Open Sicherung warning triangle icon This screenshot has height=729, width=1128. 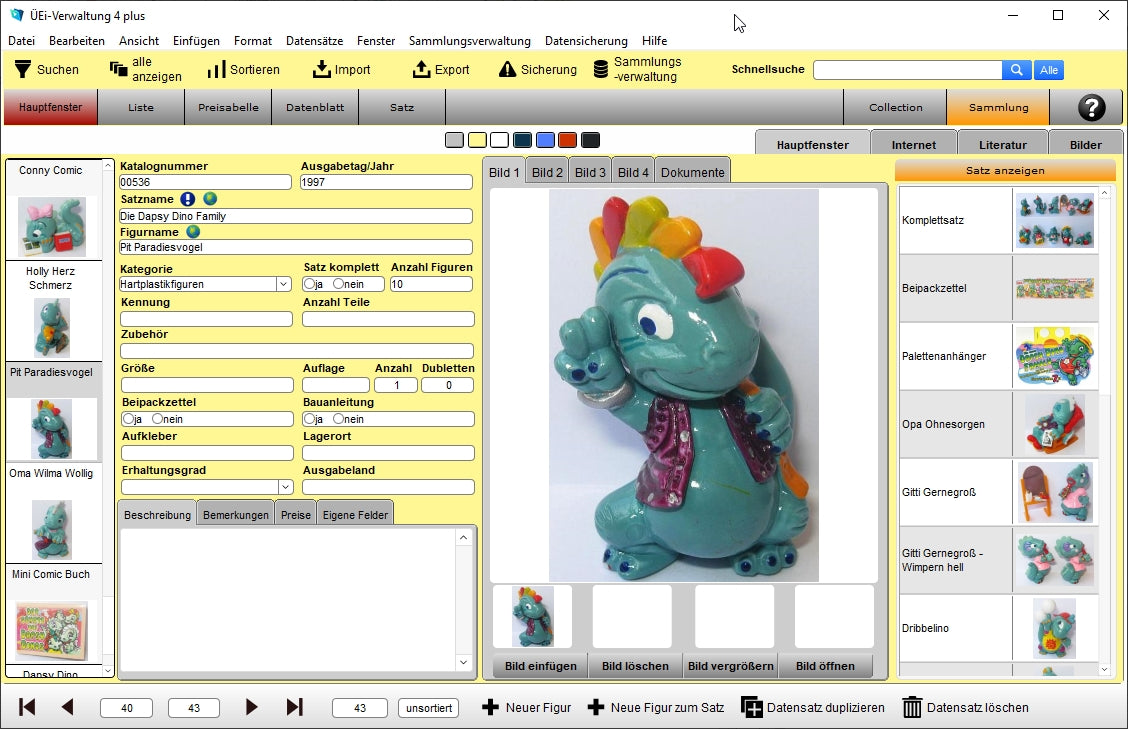click(x=507, y=69)
